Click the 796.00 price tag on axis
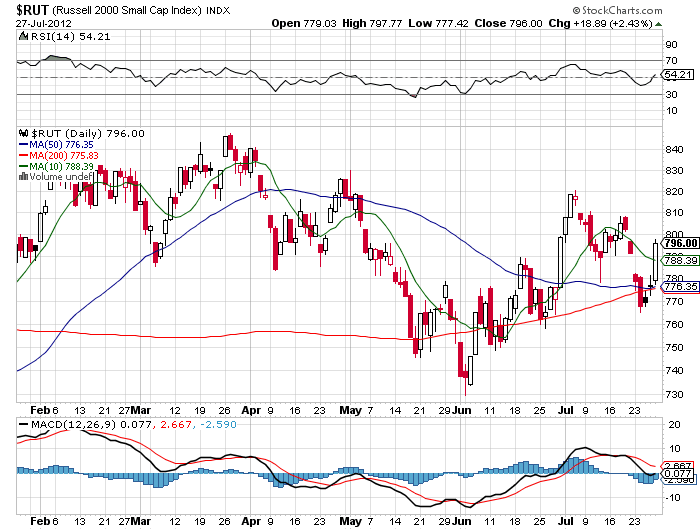This screenshot has height=530, width=700. (680, 243)
